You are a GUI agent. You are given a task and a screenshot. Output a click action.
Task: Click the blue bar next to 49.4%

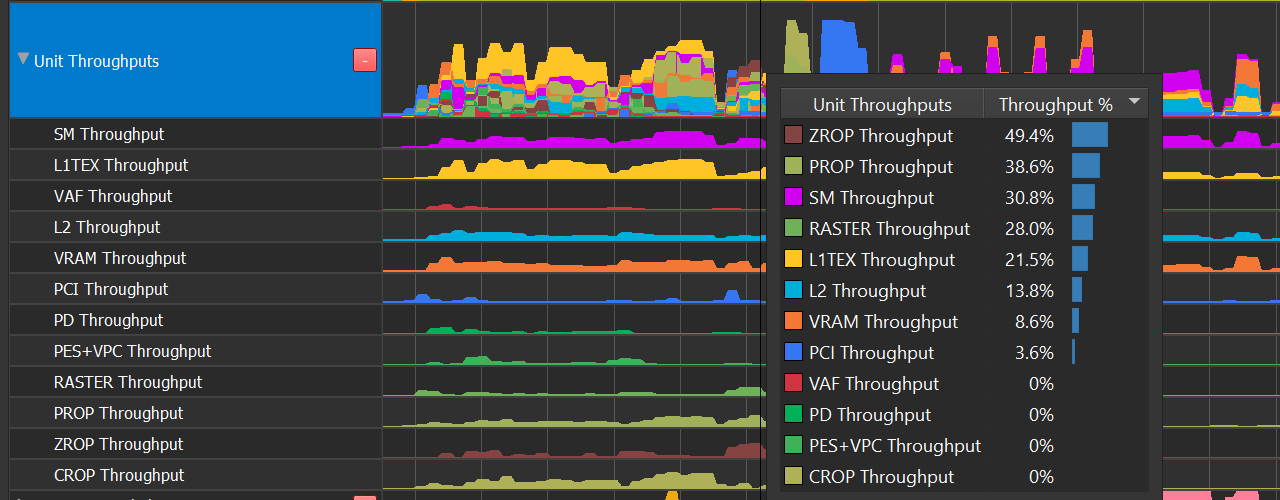pos(1089,135)
